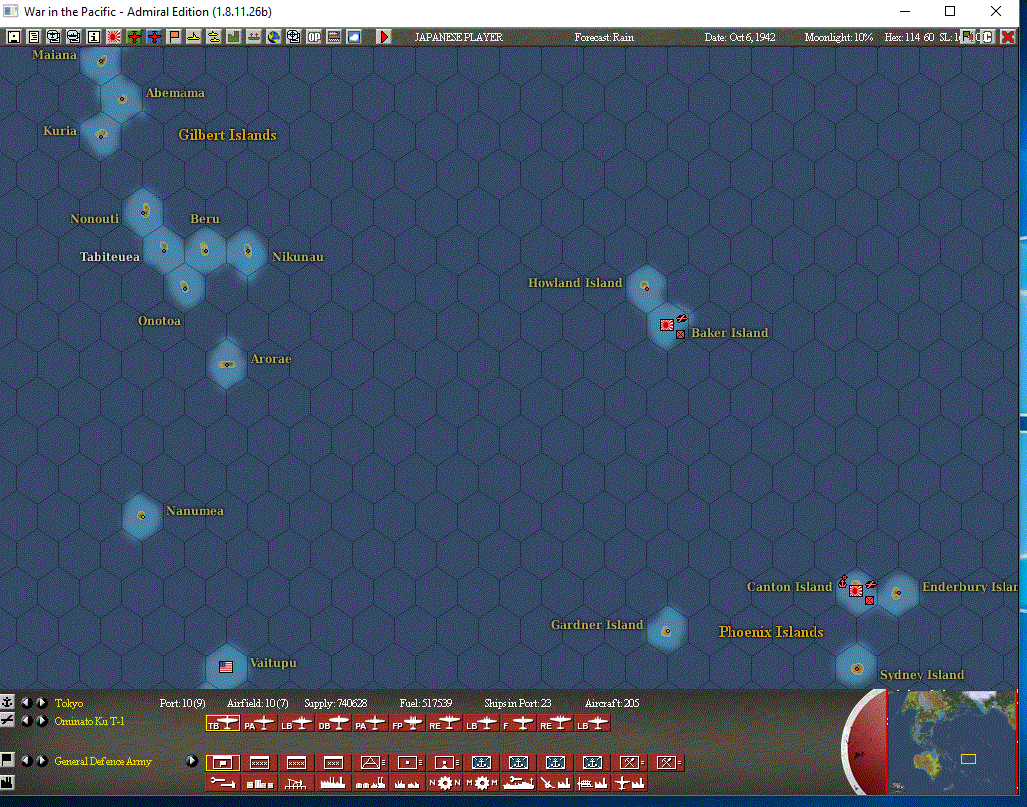1027x807 pixels.
Task: Click the first N gear N industry icon
Action: (445, 783)
